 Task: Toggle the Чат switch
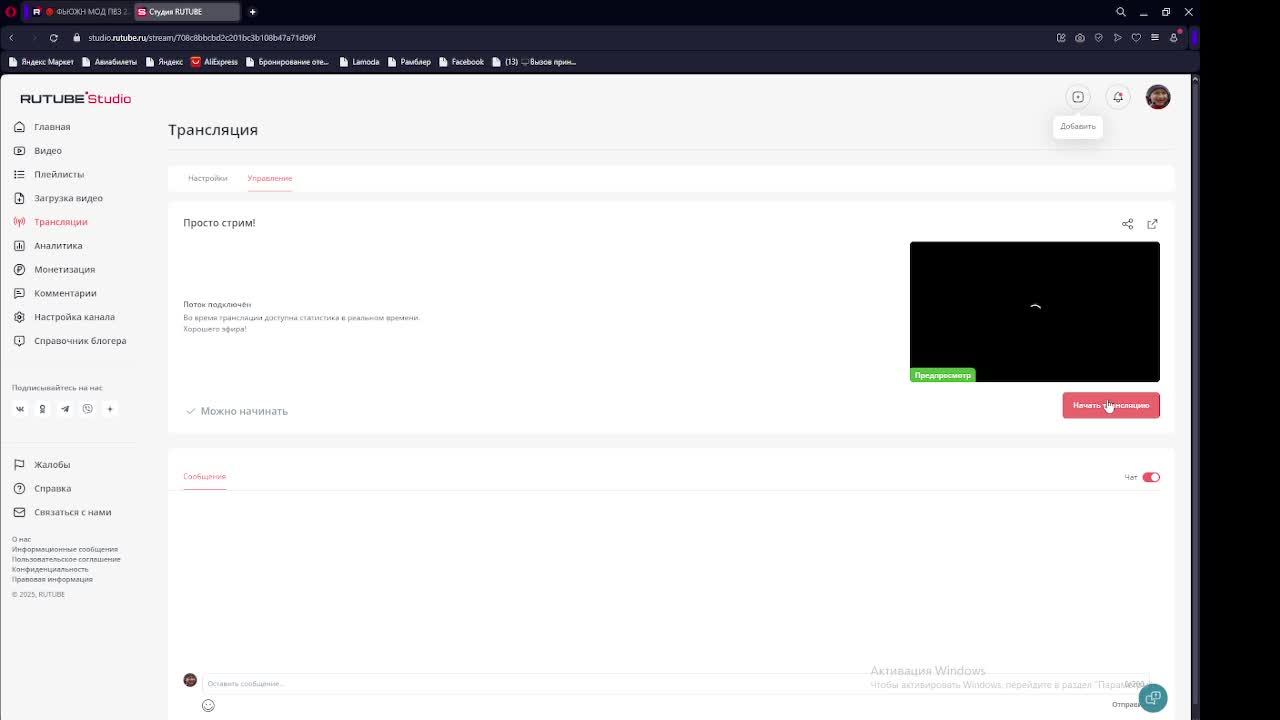pos(1151,477)
